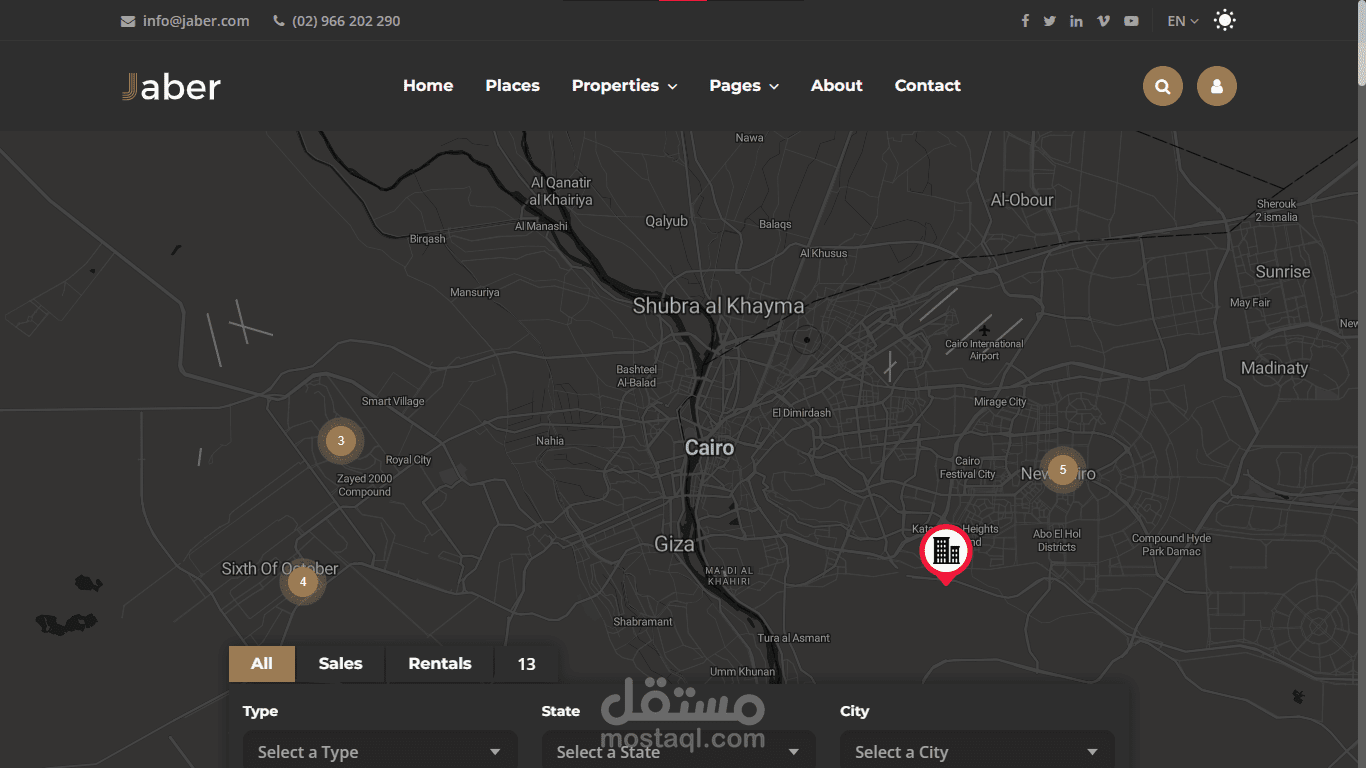
Task: Click the envelope icon beside info@jaber.com
Action: 128,21
